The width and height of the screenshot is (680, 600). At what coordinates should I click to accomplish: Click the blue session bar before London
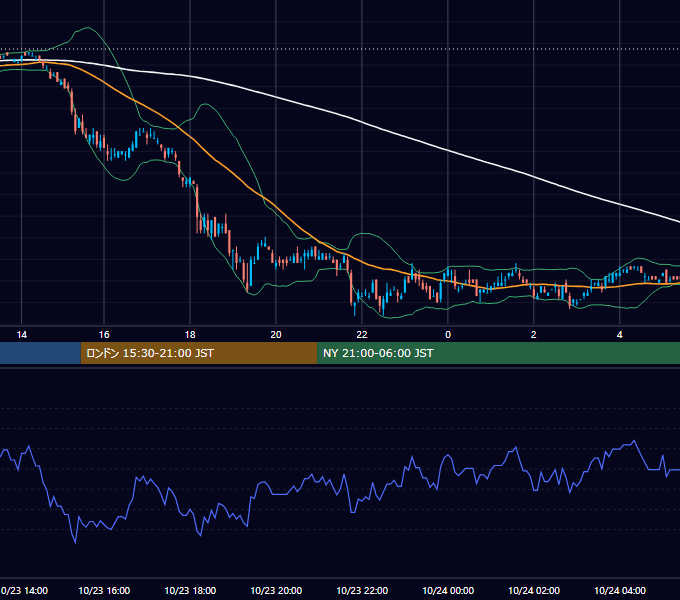[x=40, y=353]
